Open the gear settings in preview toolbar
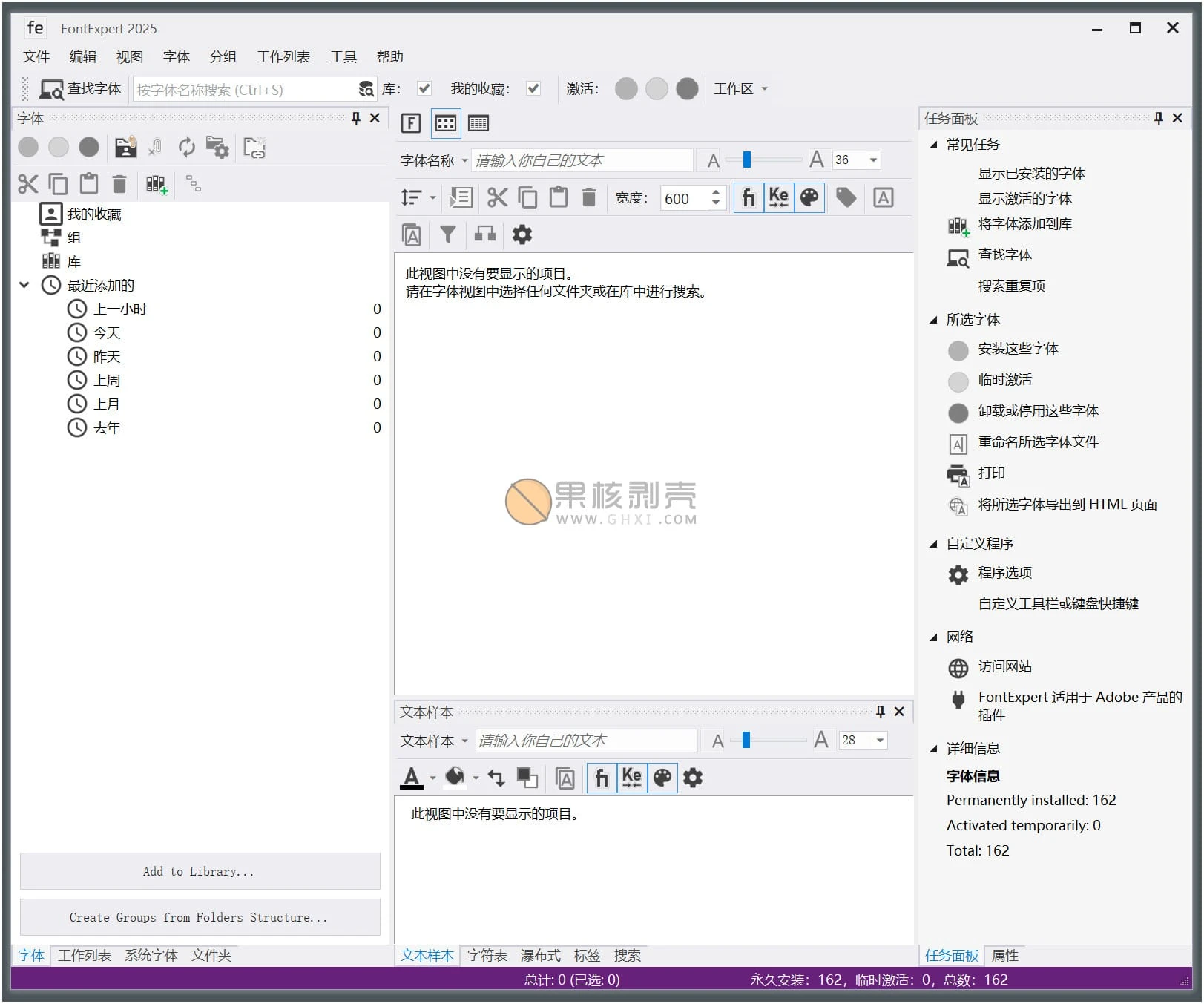Viewport: 1204px width, 1004px height. (x=522, y=234)
